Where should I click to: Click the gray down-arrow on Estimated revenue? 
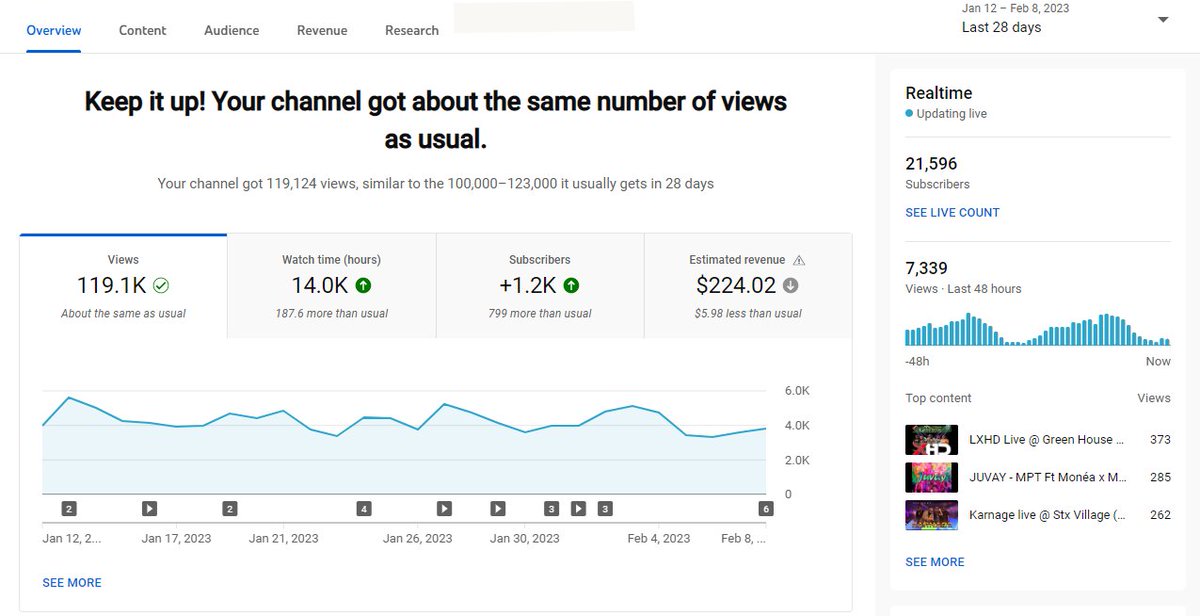pos(790,284)
